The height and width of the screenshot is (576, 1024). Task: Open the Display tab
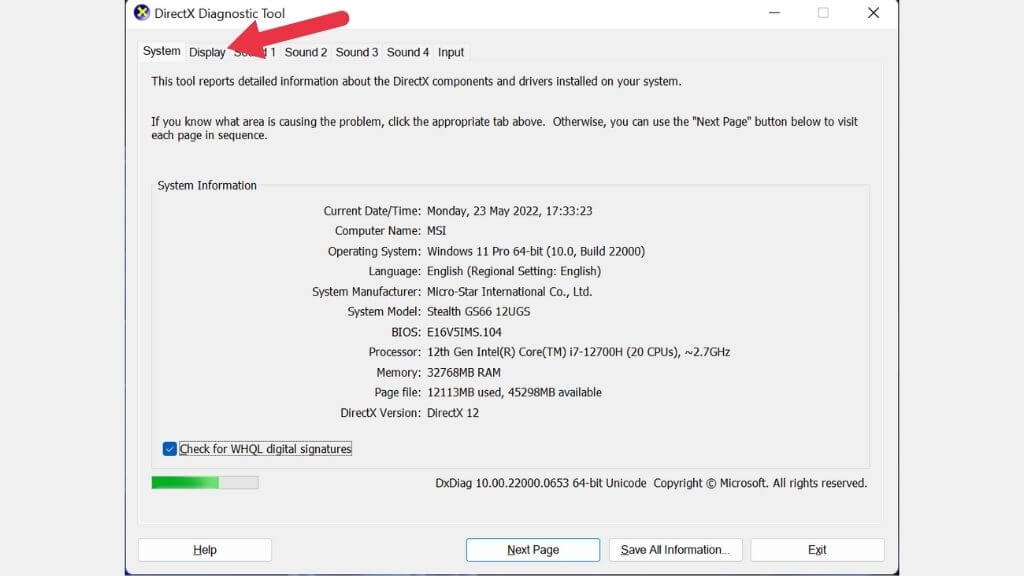pos(207,52)
